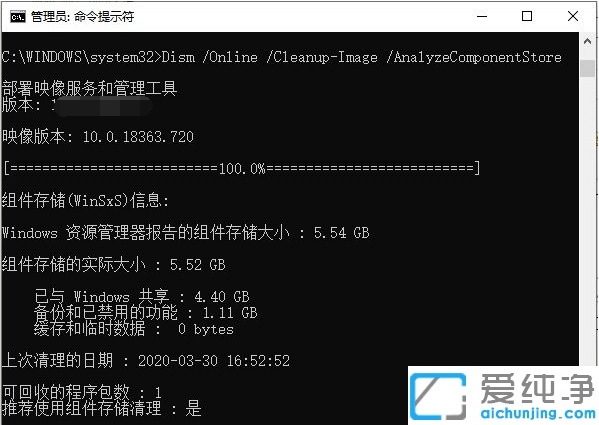Minimize the 管理员: 命令提示符 window
Viewport: 599px width, 425px height.
tap(482, 16)
